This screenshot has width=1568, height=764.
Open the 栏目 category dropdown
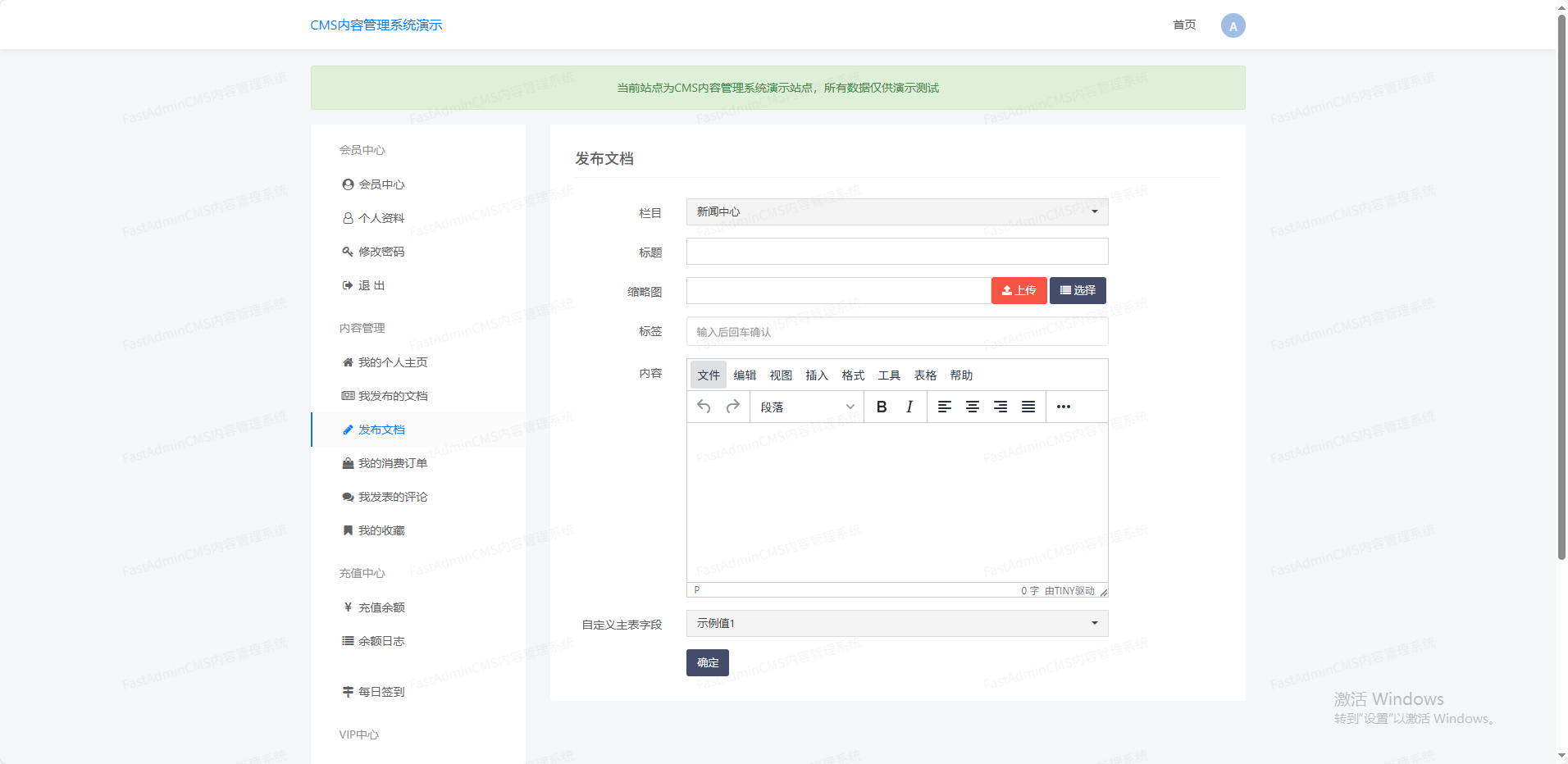click(x=896, y=211)
